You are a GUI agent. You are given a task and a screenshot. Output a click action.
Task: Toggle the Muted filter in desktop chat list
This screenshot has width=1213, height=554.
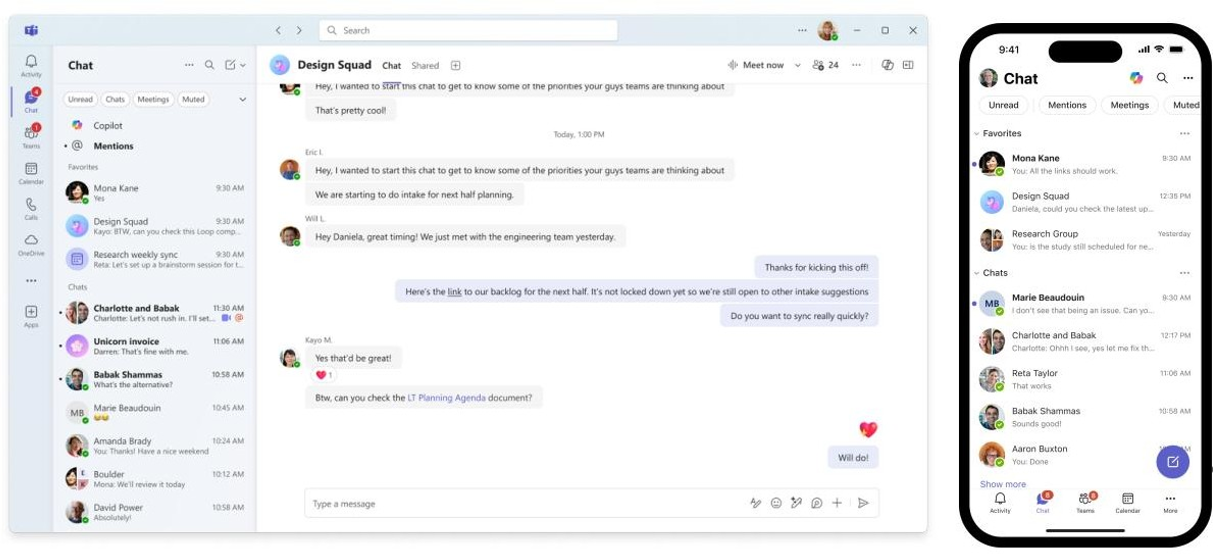click(193, 99)
